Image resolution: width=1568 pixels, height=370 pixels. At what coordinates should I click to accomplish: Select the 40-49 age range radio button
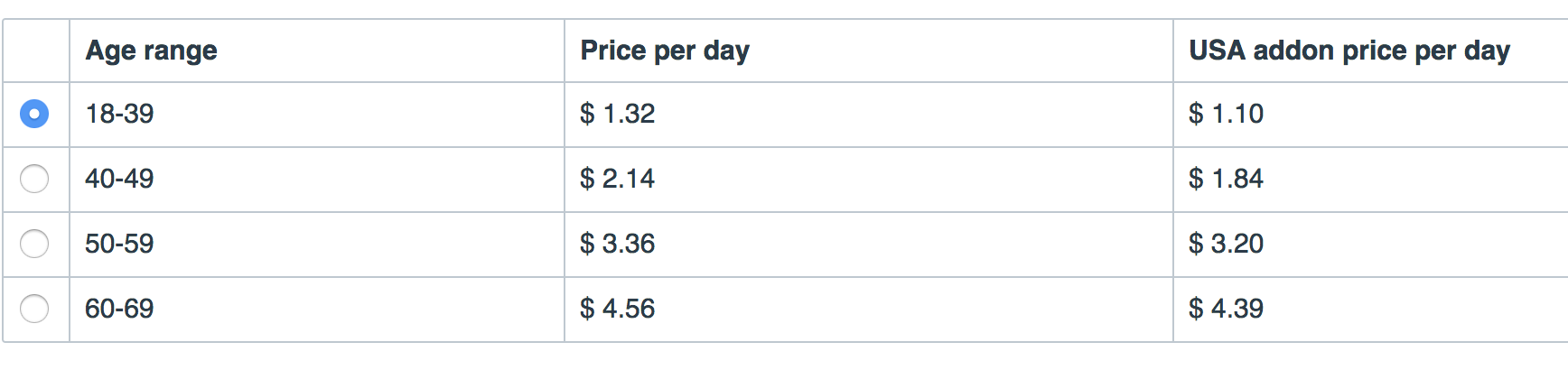34,179
